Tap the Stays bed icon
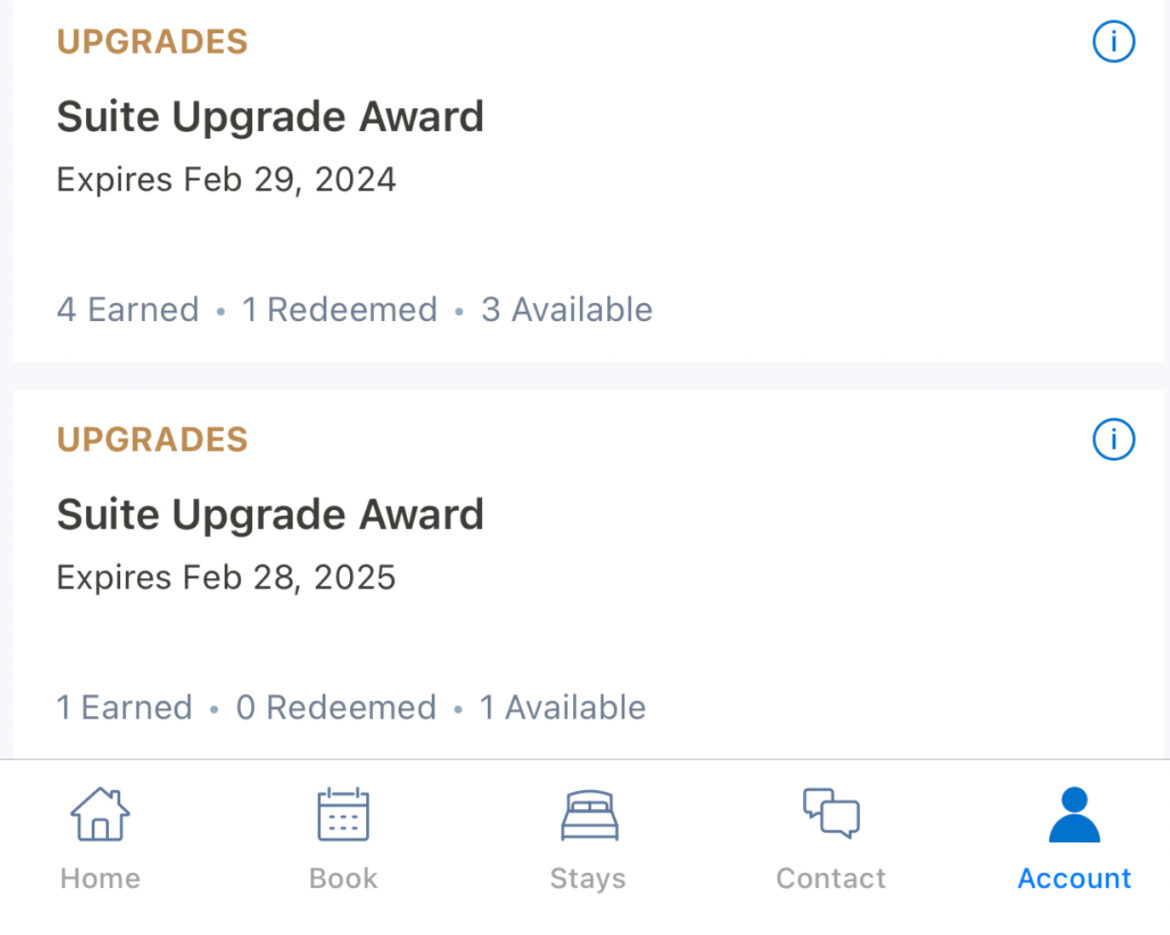 pyautogui.click(x=587, y=815)
